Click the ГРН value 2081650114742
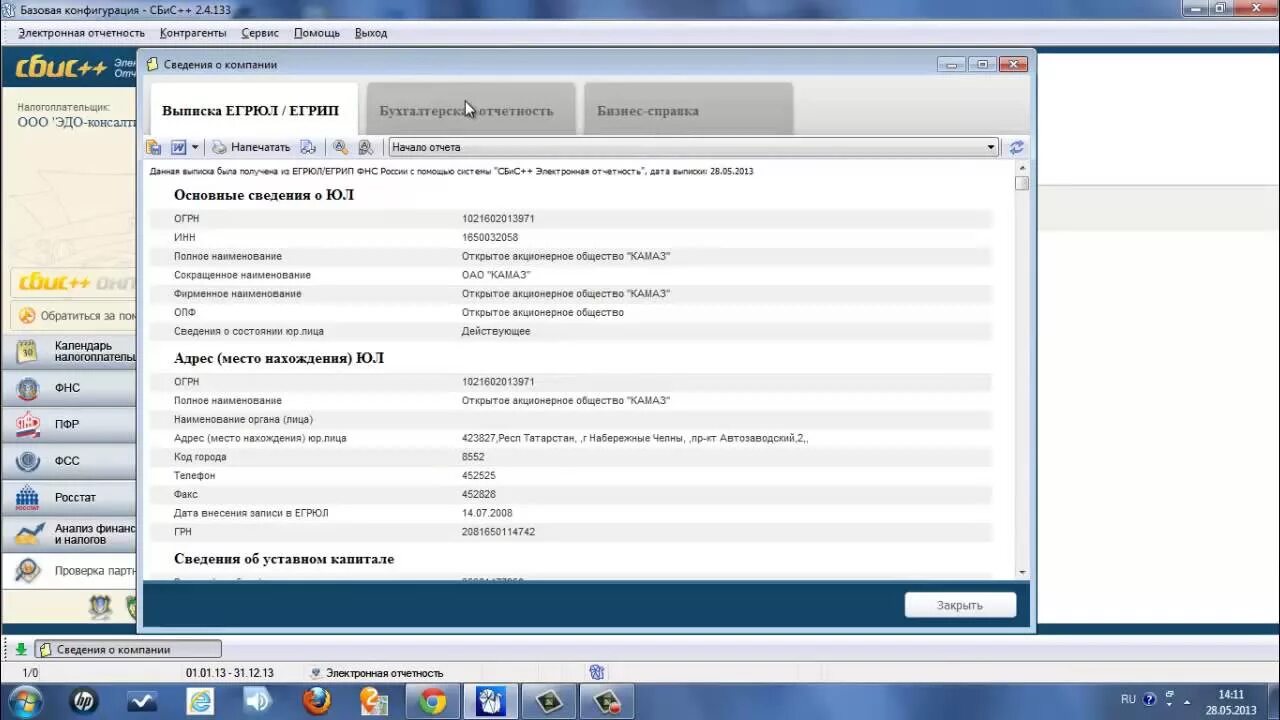Viewport: 1280px width, 720px height. click(x=498, y=532)
